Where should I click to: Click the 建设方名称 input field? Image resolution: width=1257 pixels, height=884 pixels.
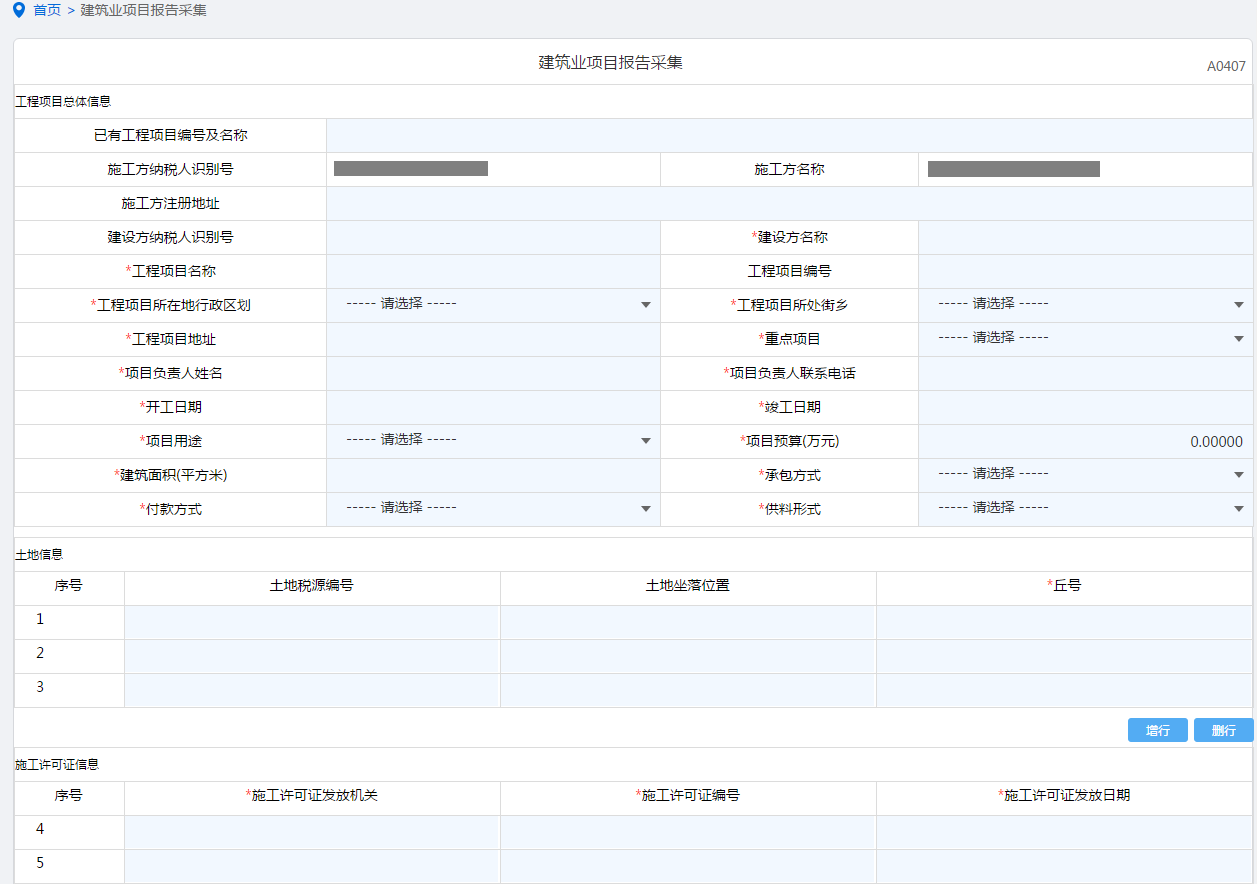[x=1085, y=238]
